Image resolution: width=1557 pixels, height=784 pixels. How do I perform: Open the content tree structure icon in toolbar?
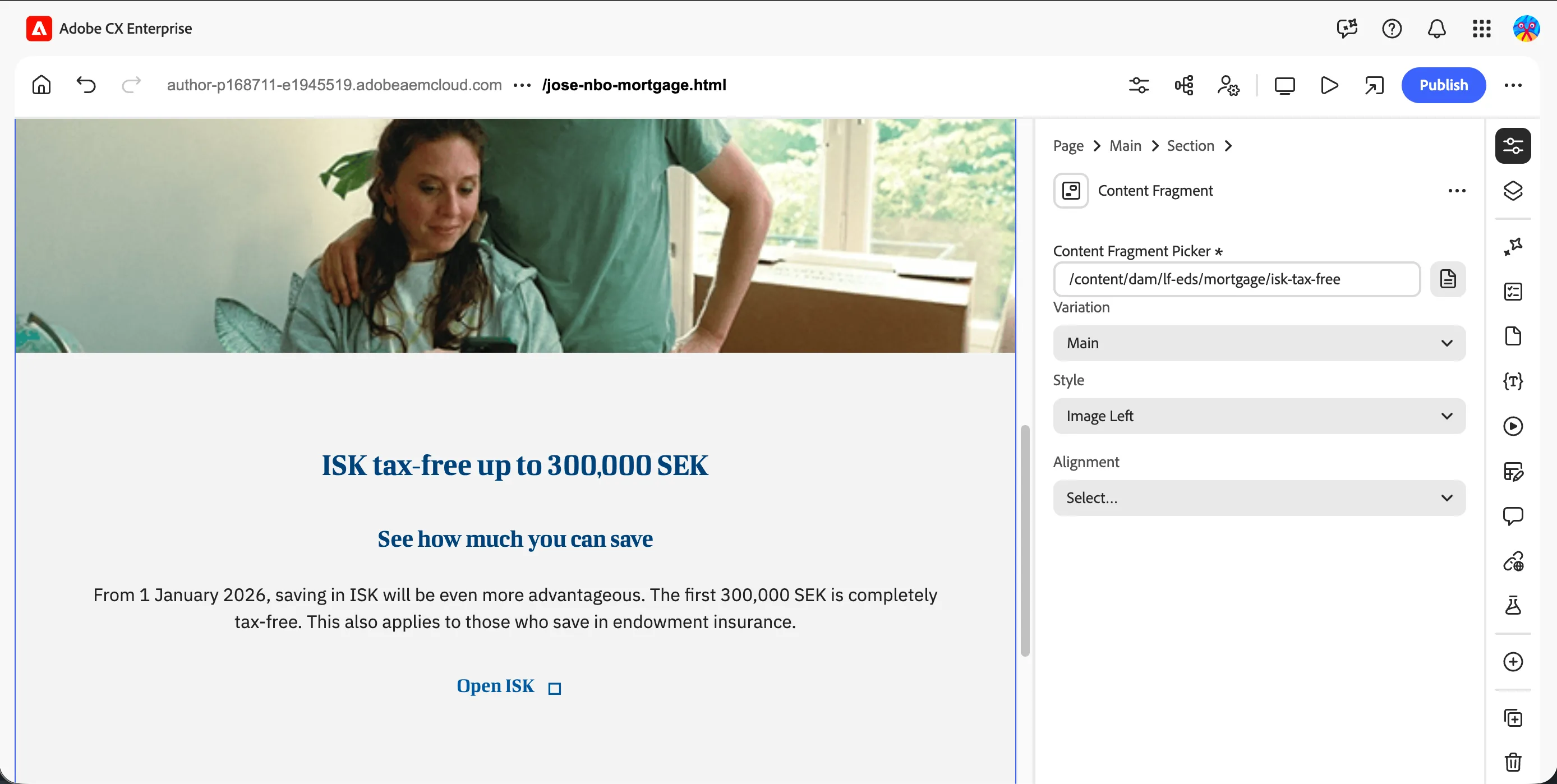[x=1183, y=85]
